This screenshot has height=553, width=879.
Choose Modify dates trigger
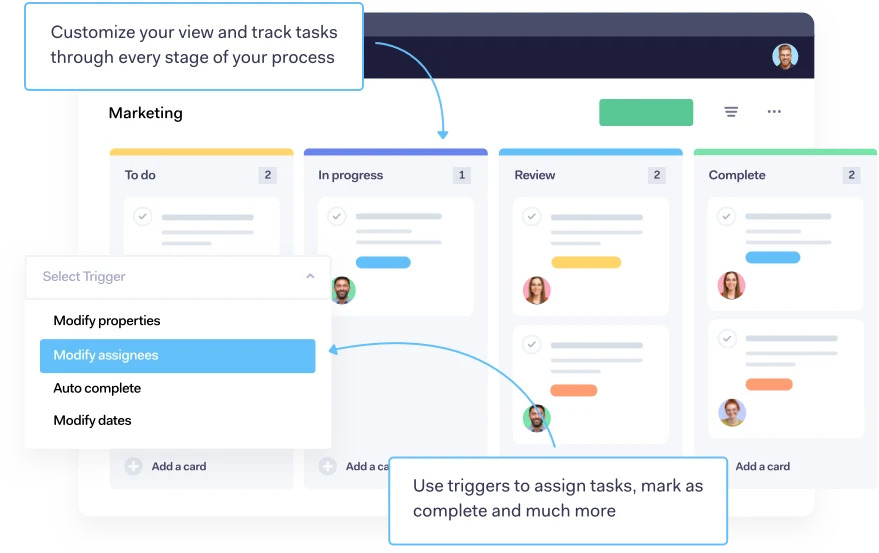(92, 421)
